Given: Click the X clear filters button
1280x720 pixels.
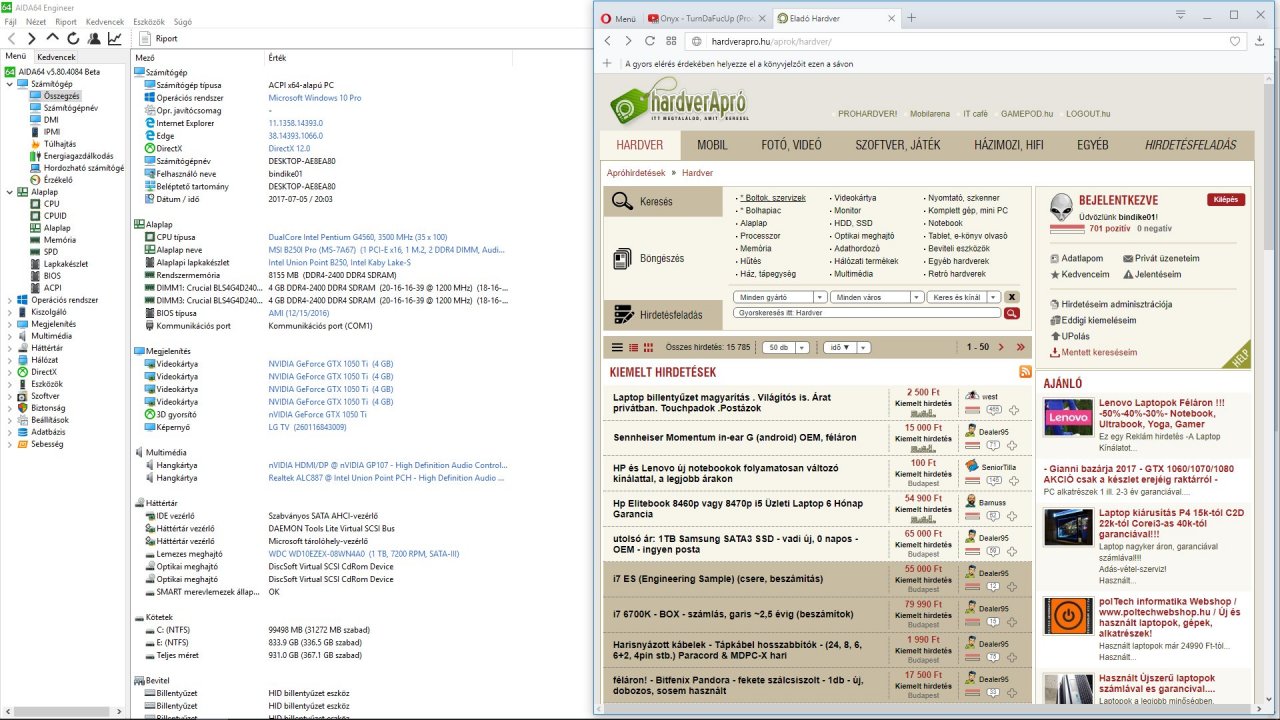Looking at the screenshot, I should pyautogui.click(x=1012, y=297).
